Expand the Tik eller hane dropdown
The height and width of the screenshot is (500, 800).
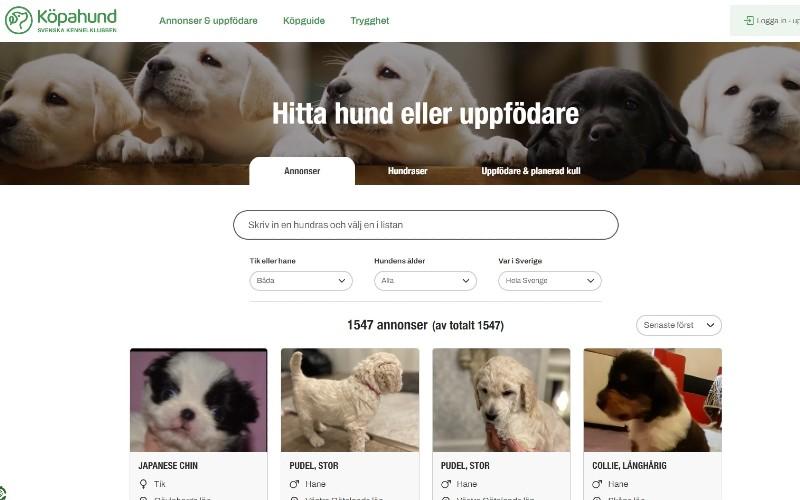click(301, 281)
